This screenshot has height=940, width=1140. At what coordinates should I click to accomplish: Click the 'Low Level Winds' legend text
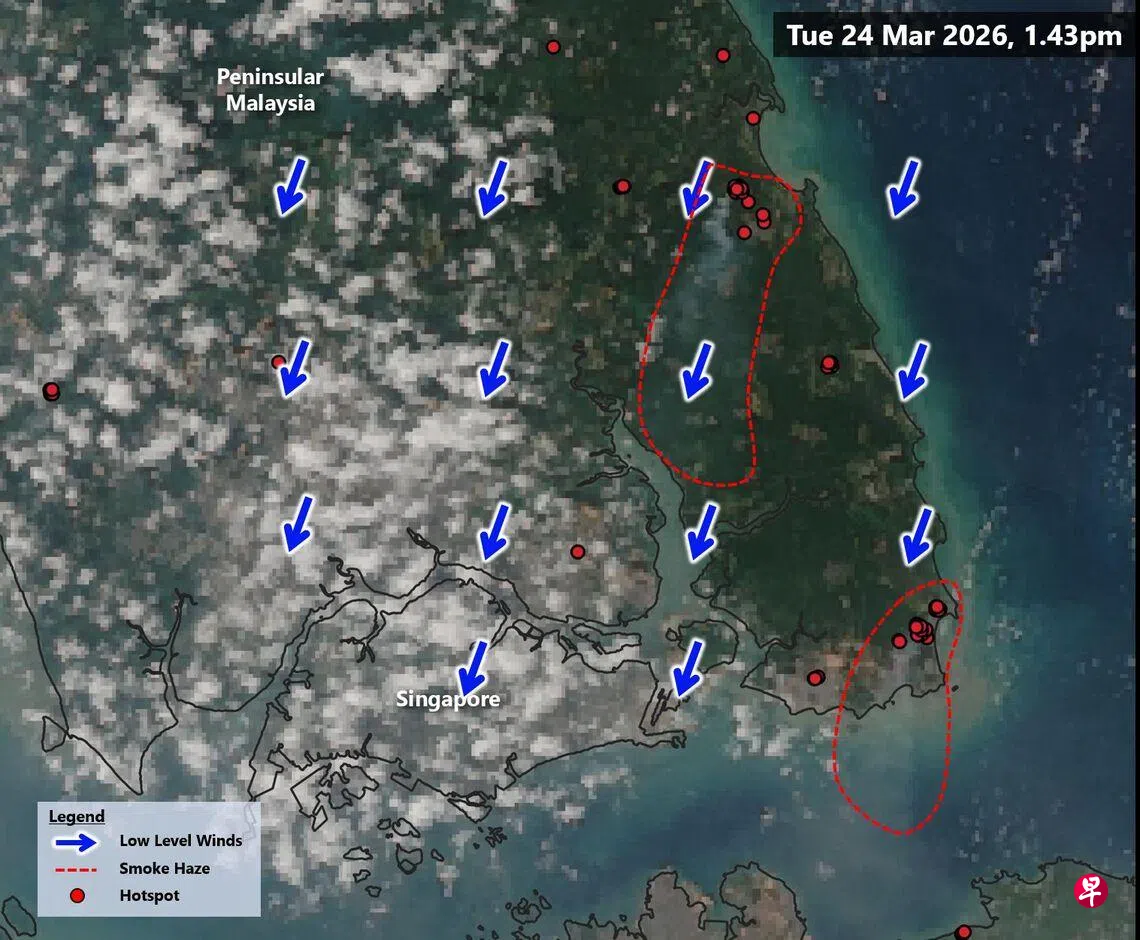[x=180, y=841]
